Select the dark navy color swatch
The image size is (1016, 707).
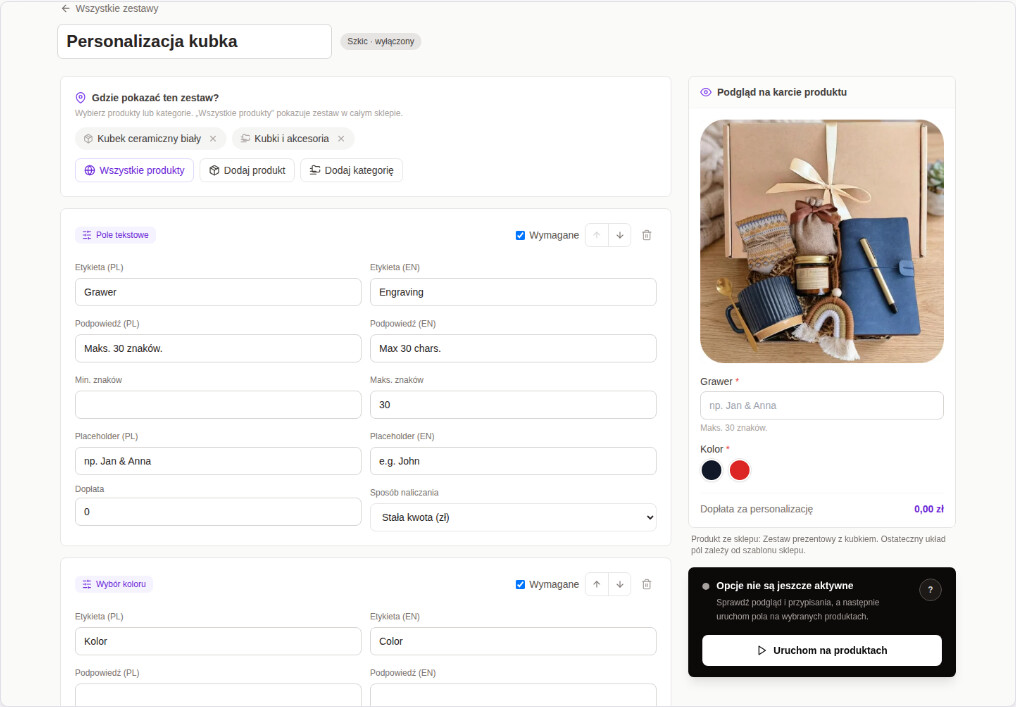point(711,470)
